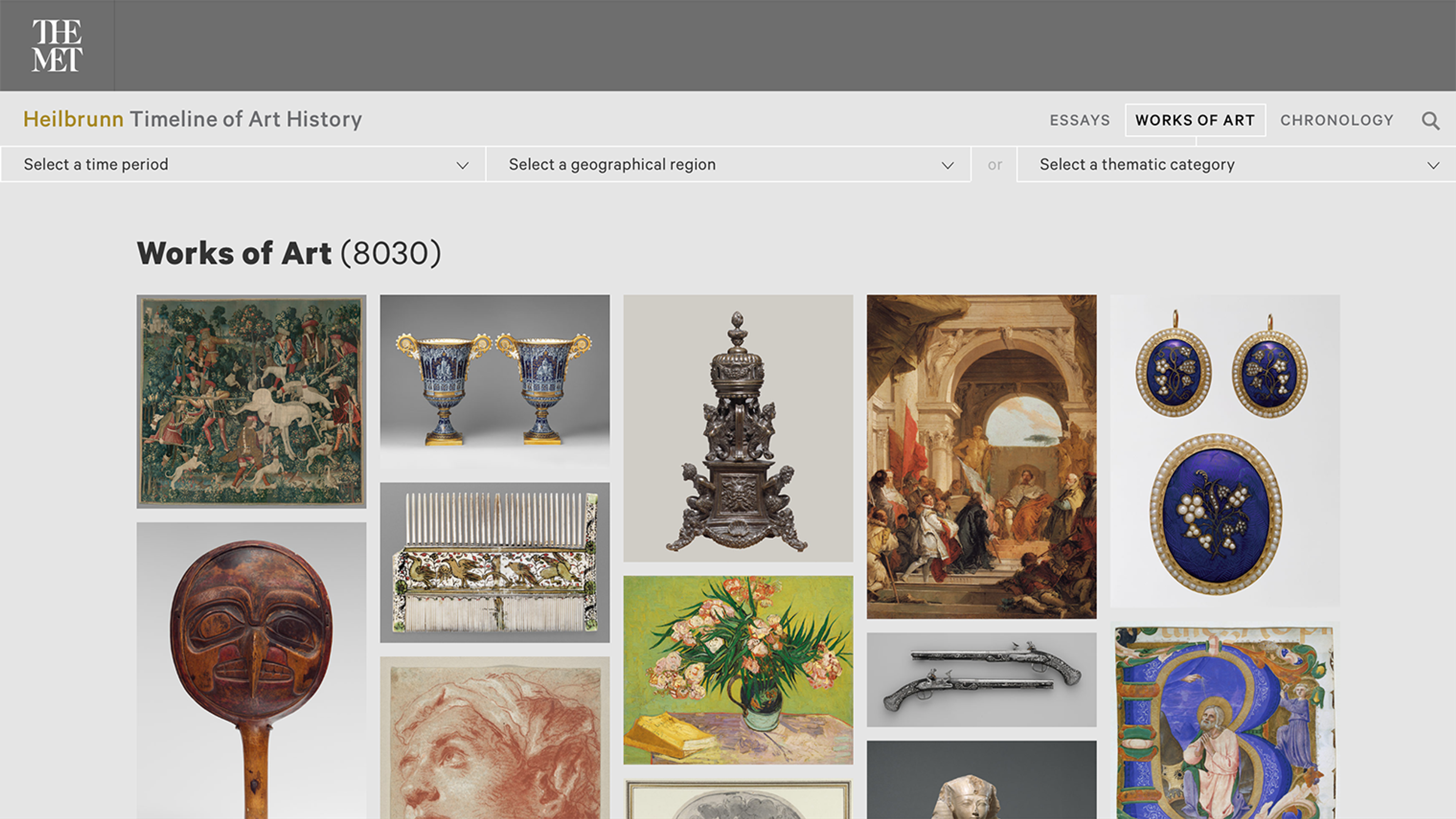Click Heilbrunn Timeline of Art History title

point(192,119)
